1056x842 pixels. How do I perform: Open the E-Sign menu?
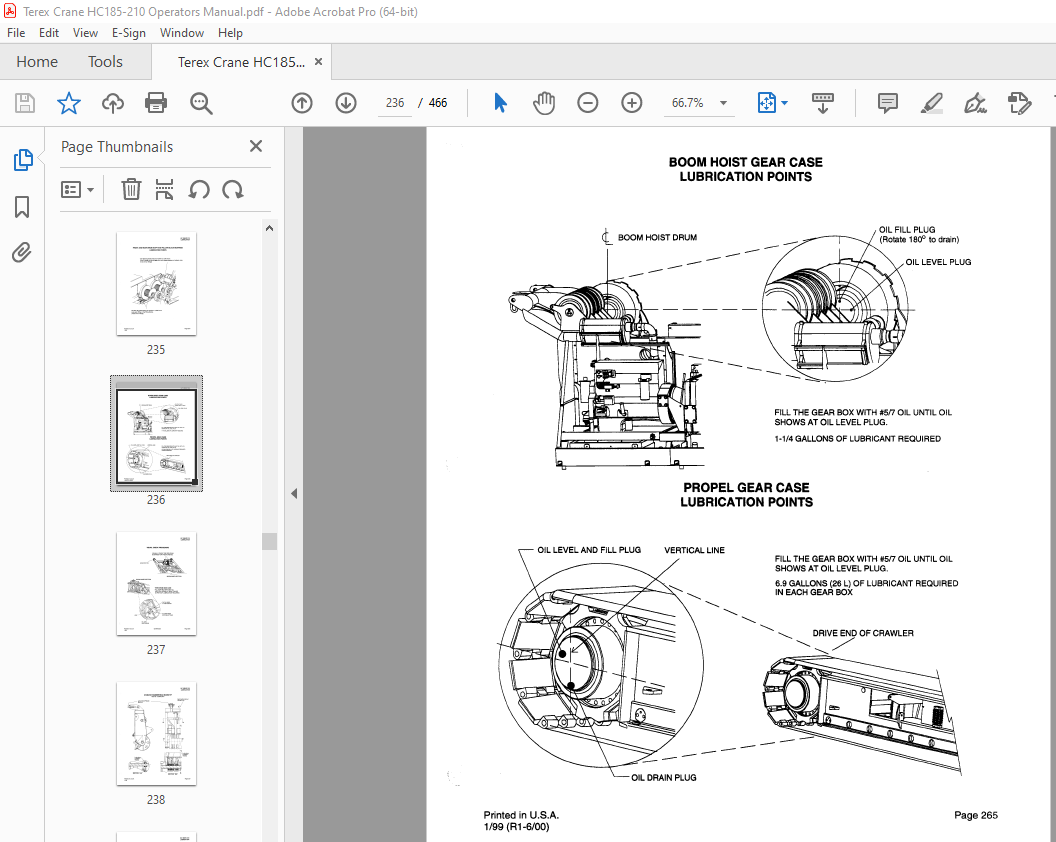click(129, 33)
